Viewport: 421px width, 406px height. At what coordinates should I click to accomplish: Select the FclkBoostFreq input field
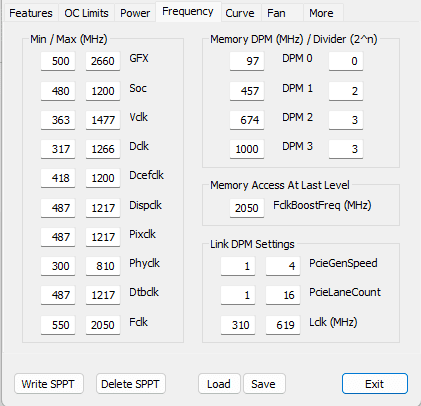point(247,208)
